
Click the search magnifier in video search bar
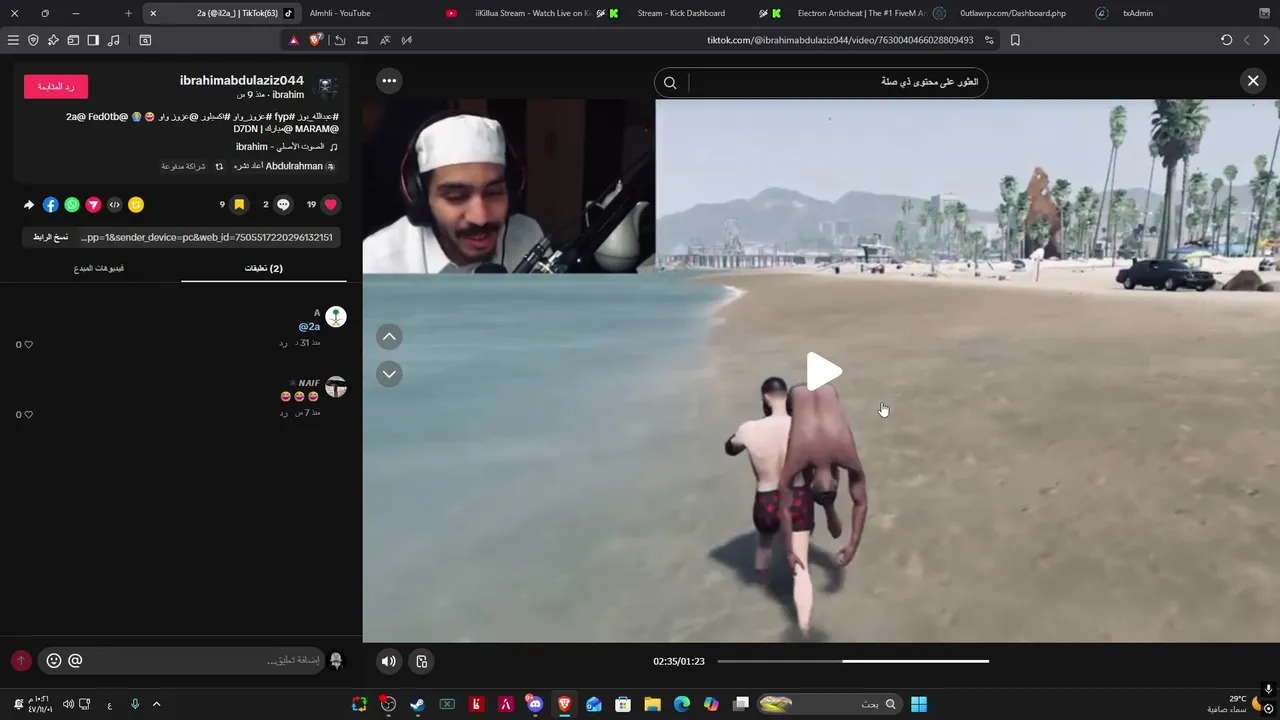670,82
